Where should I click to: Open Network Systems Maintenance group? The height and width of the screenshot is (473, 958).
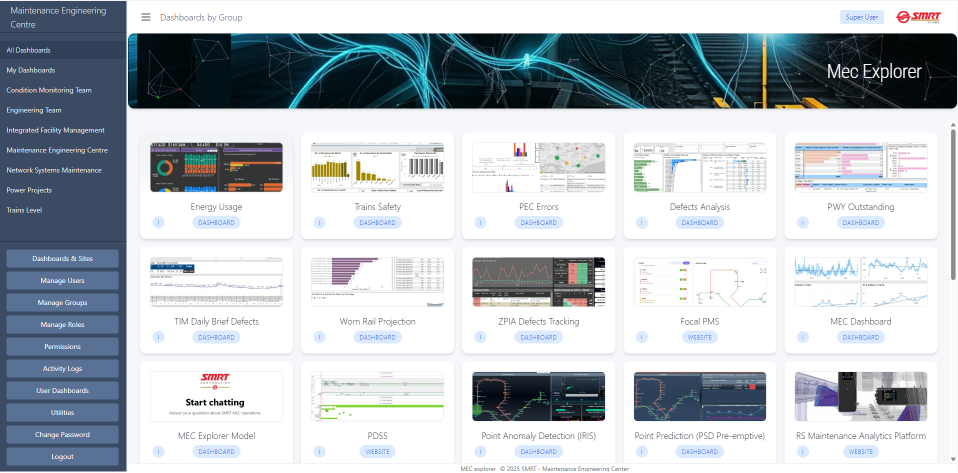[54, 170]
